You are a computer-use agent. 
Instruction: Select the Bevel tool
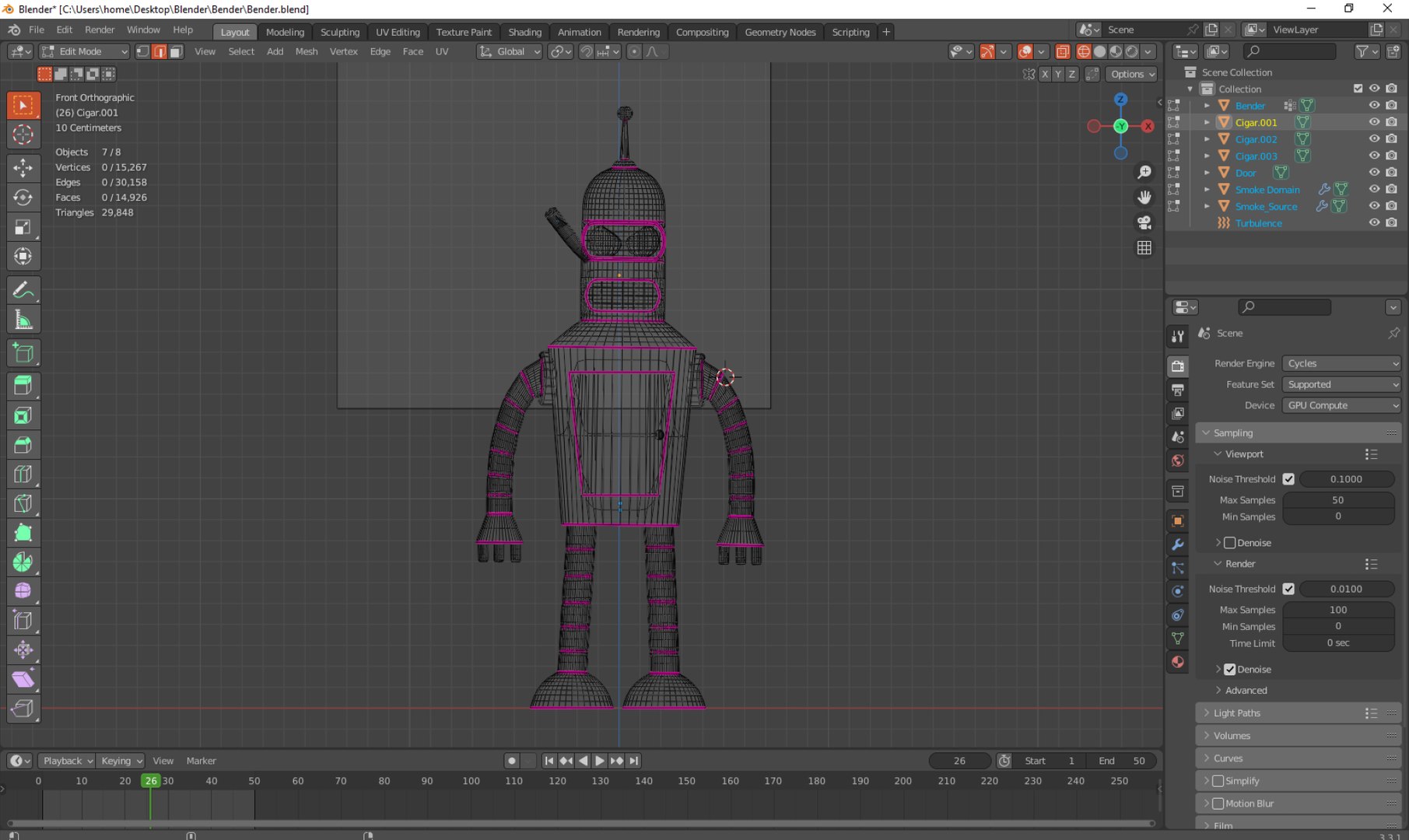click(x=23, y=446)
